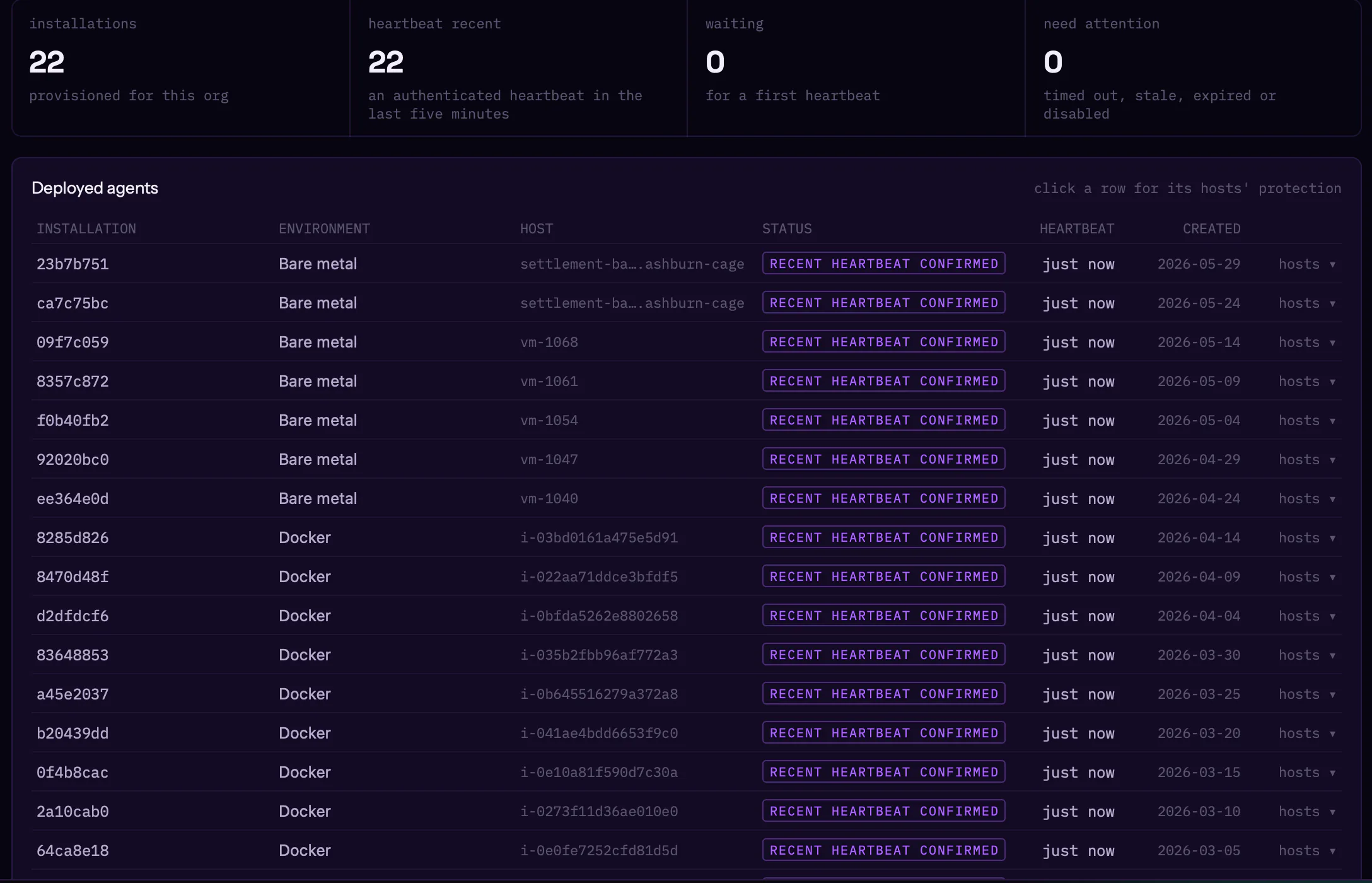Expand hosts for installation 8357c872
Screen dimensions: 1372x883
pos(1307,382)
